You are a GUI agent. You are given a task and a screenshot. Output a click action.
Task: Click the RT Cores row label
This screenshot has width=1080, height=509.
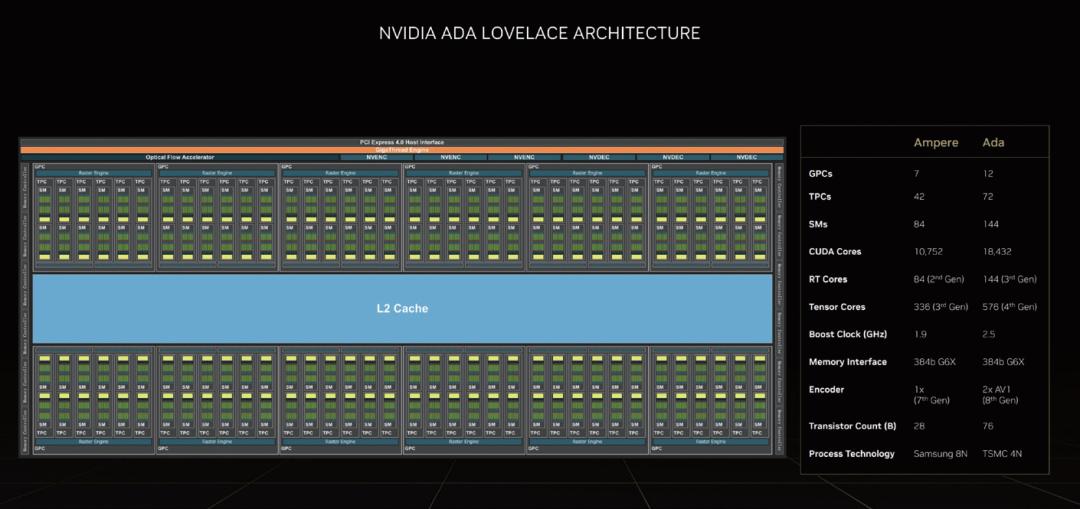click(x=828, y=279)
